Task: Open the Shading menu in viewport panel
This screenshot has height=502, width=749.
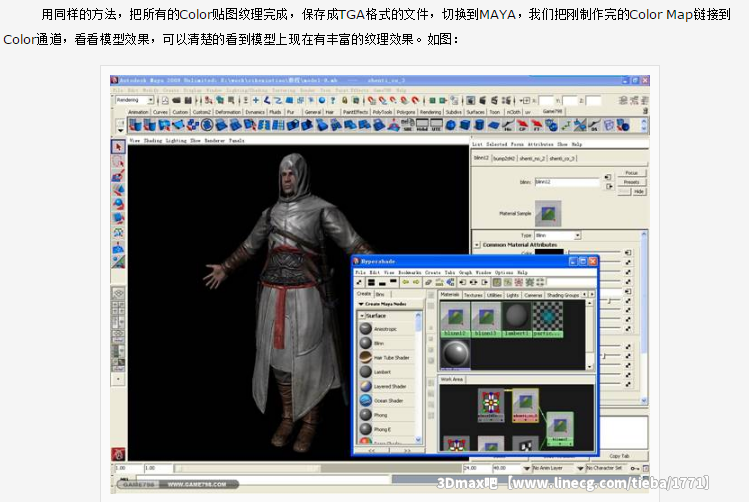Action: pyautogui.click(x=153, y=140)
